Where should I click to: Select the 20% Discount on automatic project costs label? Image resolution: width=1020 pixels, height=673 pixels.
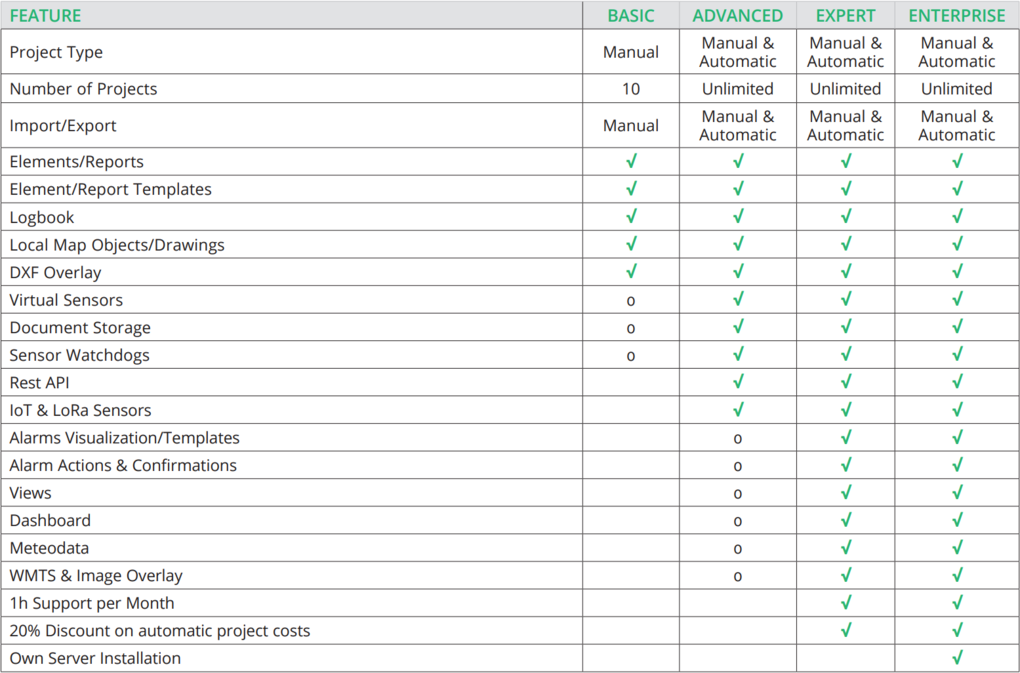(159, 631)
